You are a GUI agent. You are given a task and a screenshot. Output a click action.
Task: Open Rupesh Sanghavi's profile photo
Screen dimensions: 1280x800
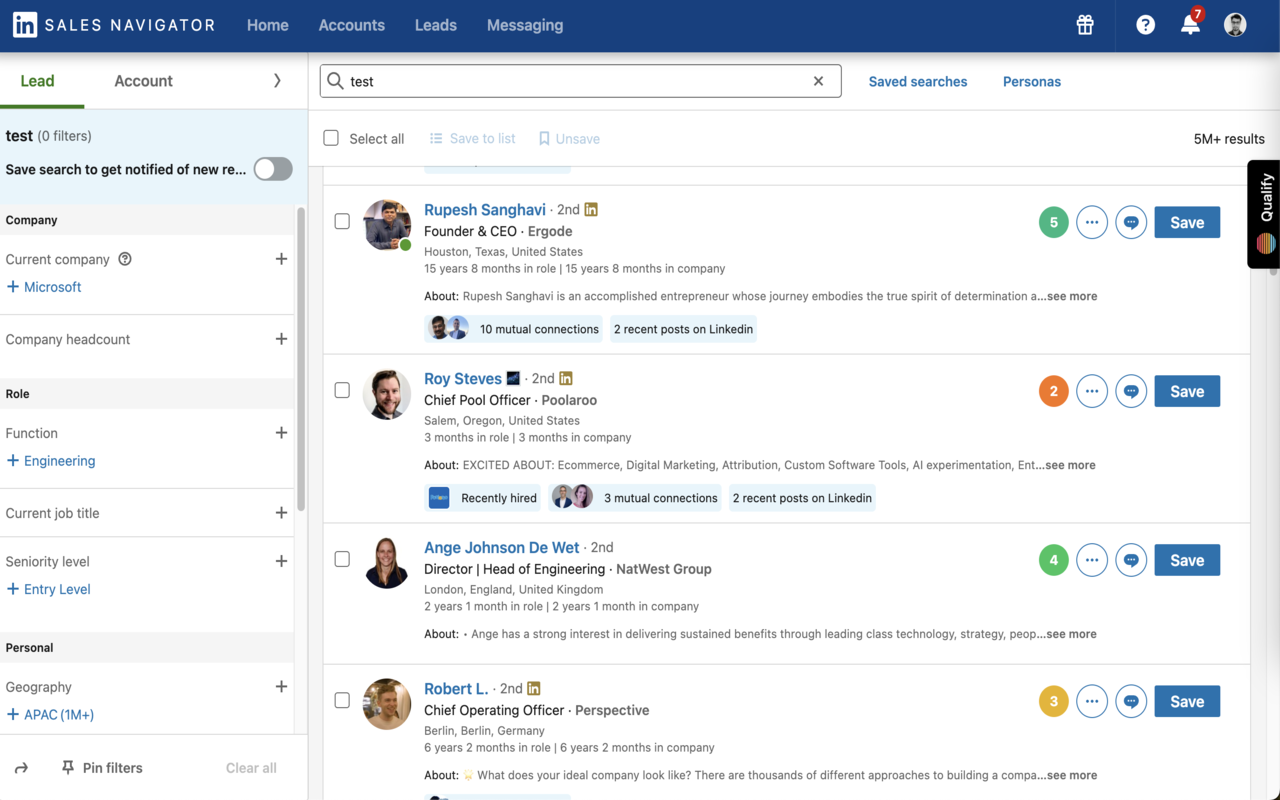point(387,224)
